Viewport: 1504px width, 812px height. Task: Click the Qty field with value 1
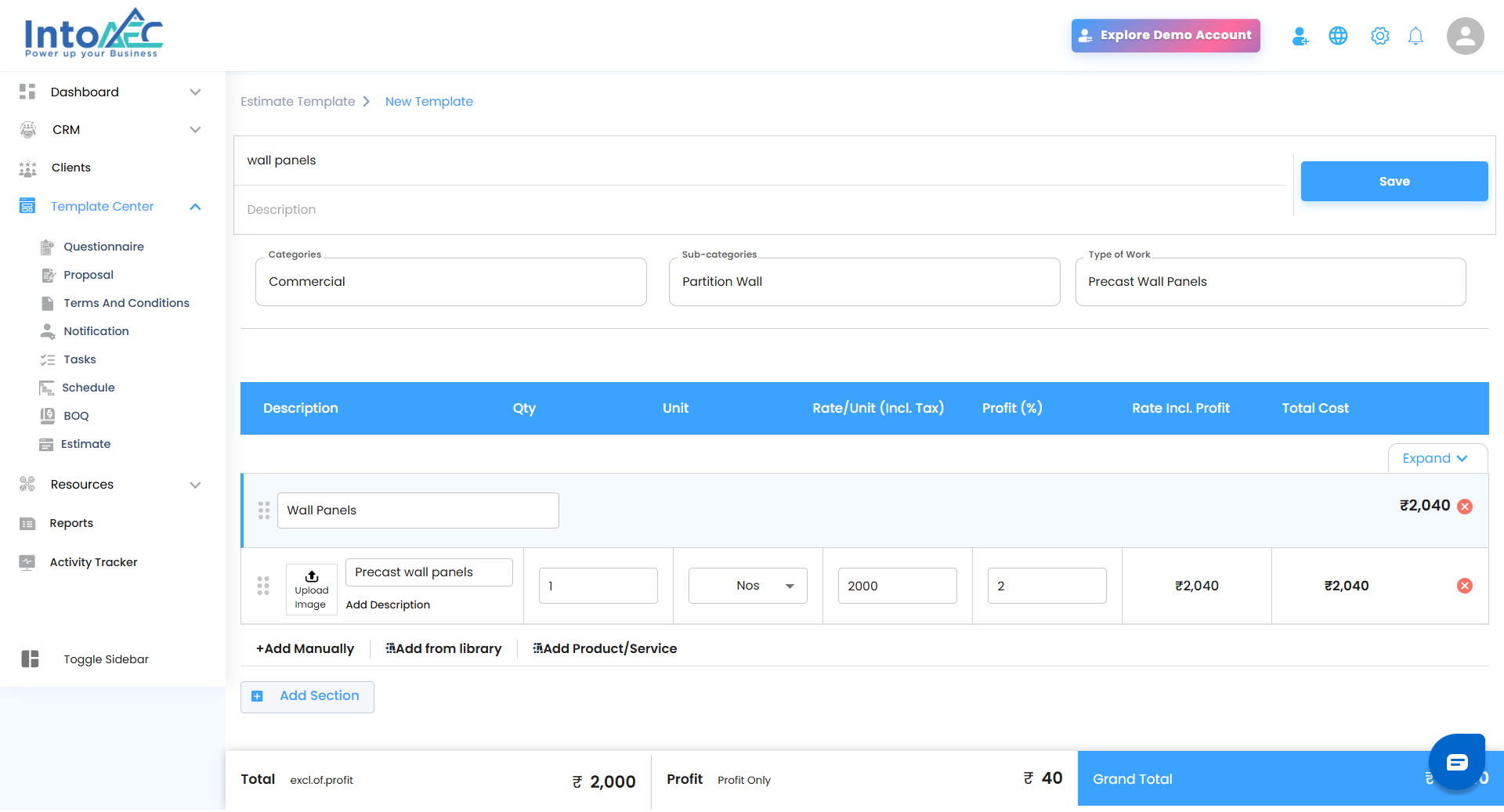tap(598, 586)
